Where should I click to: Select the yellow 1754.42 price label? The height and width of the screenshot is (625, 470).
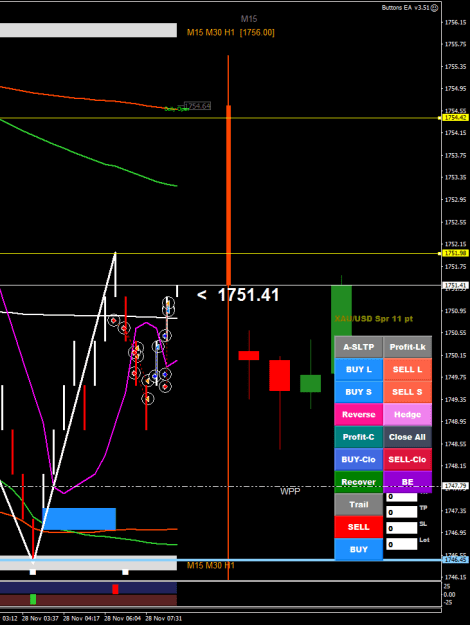click(x=455, y=118)
